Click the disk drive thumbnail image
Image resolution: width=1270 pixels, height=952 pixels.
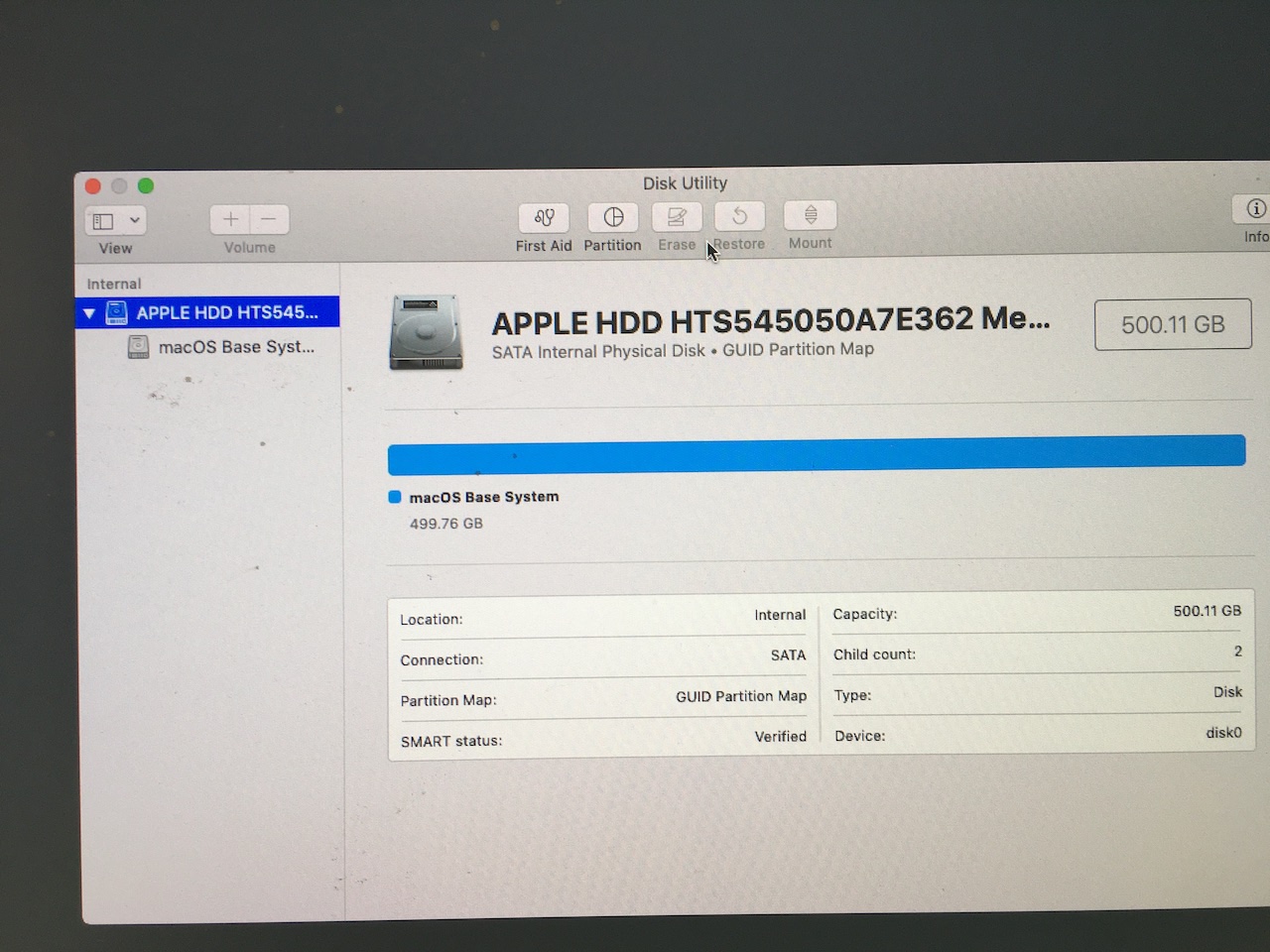click(x=426, y=332)
